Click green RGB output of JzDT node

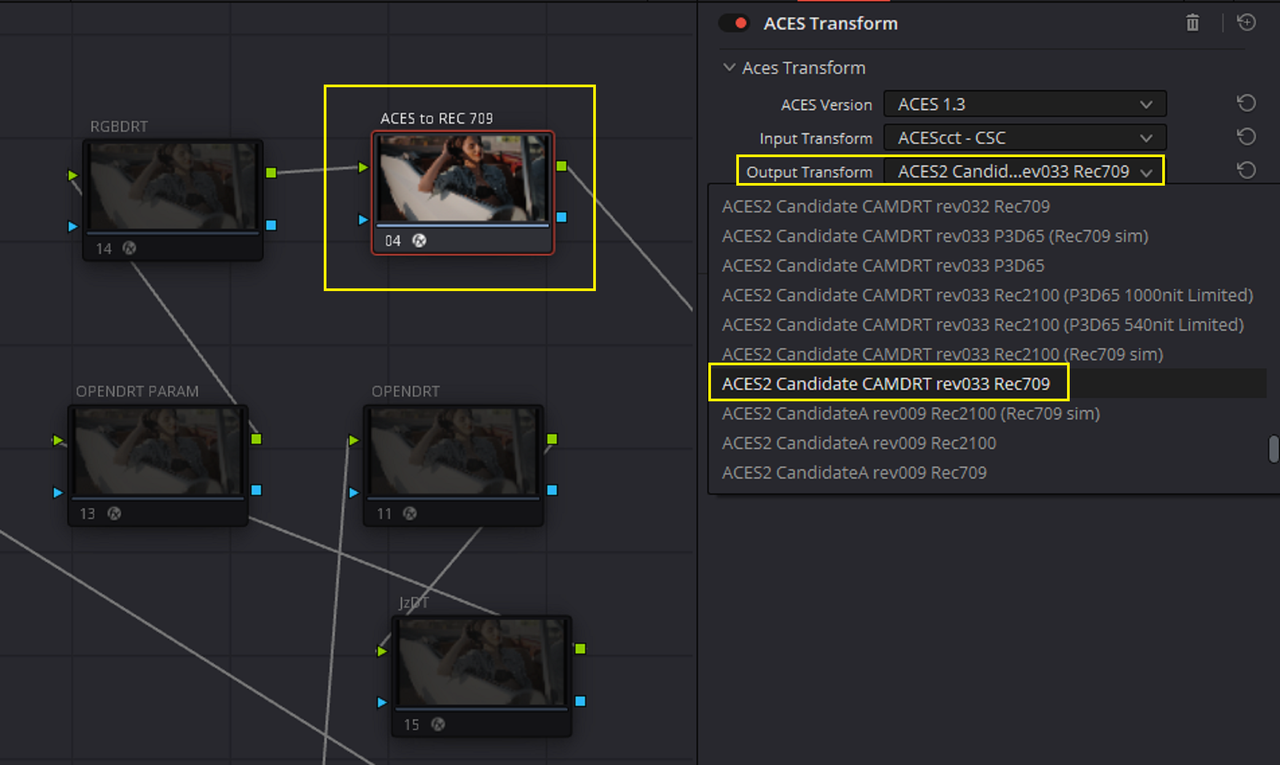tap(580, 649)
